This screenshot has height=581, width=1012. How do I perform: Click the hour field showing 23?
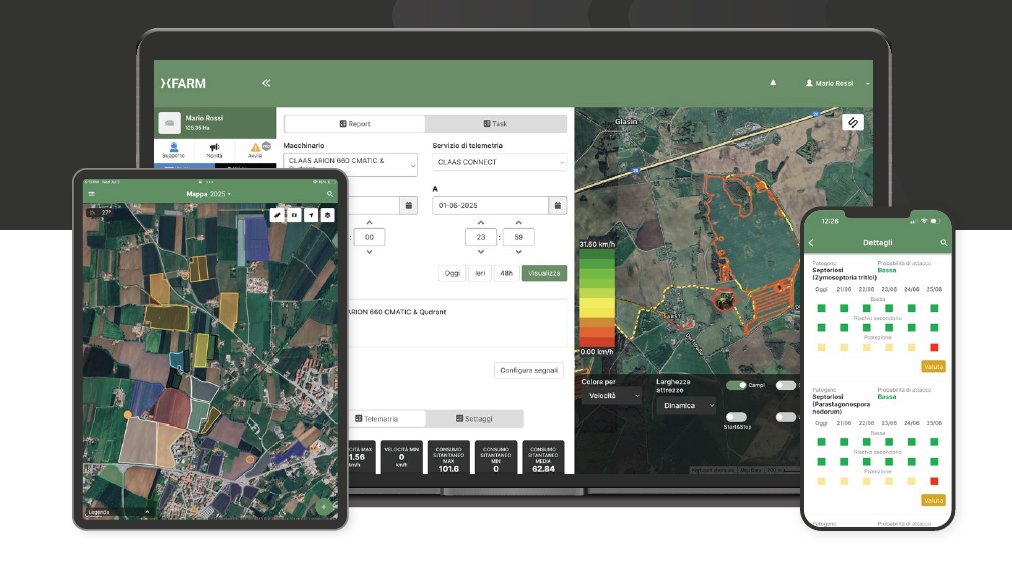481,237
